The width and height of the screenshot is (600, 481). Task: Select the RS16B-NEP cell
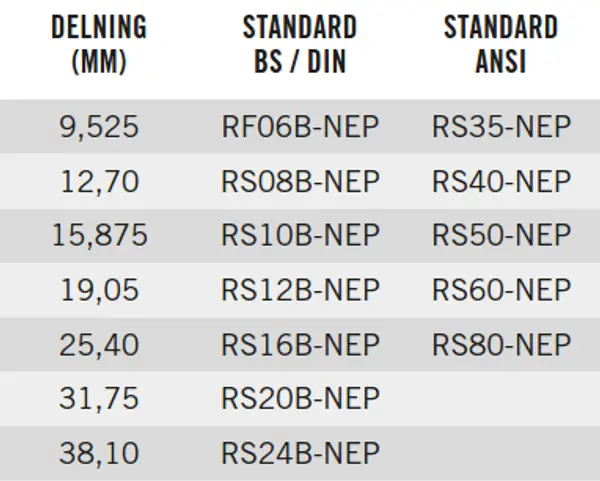point(300,344)
